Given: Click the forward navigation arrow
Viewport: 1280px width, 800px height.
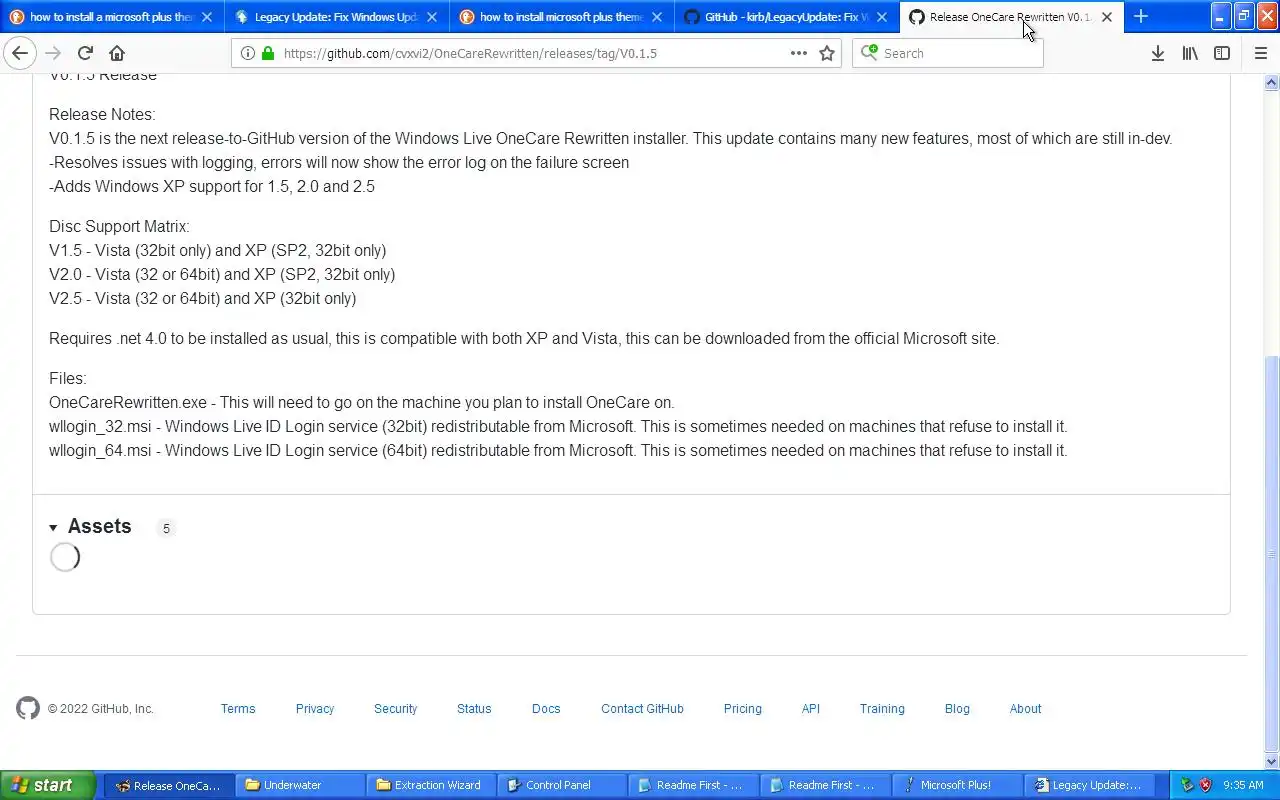Looking at the screenshot, I should pyautogui.click(x=53, y=53).
